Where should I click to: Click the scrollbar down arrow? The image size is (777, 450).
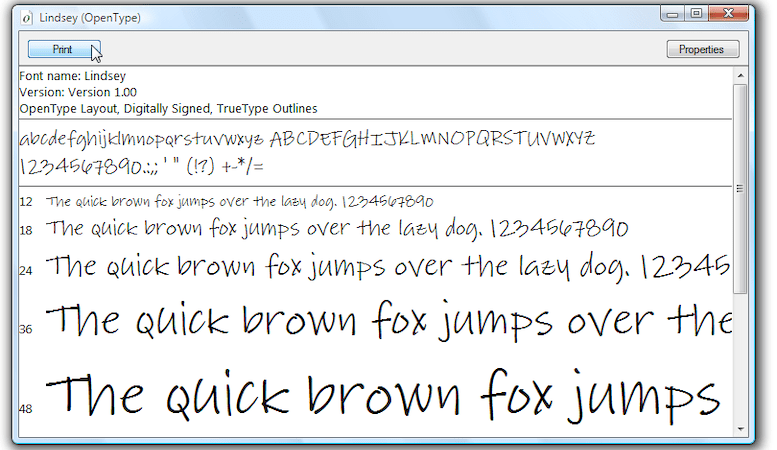tap(740, 429)
